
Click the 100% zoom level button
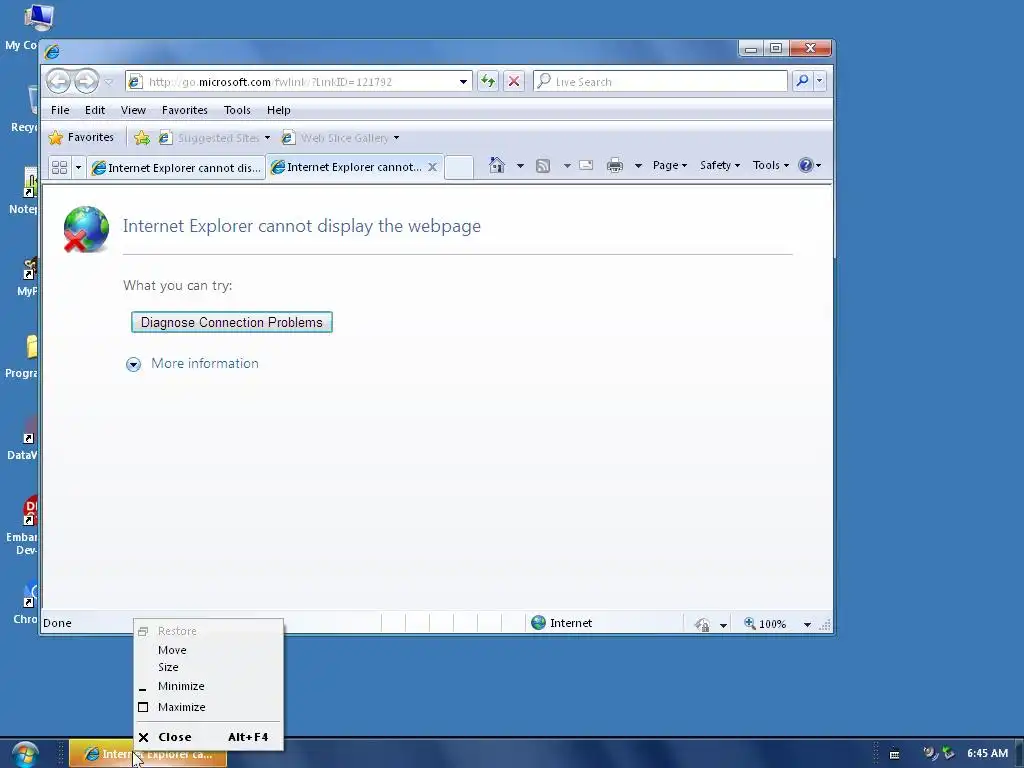[765, 624]
